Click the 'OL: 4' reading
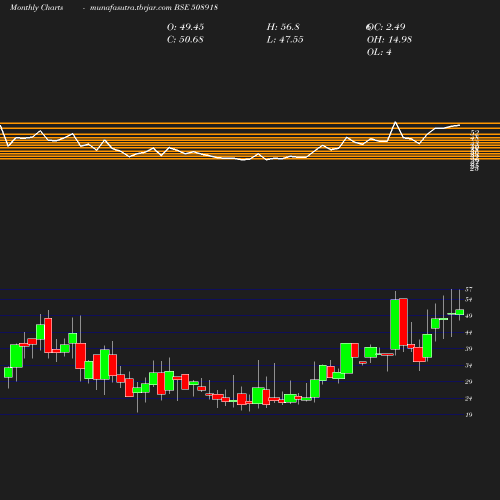This screenshot has width=500, height=500. (x=379, y=52)
